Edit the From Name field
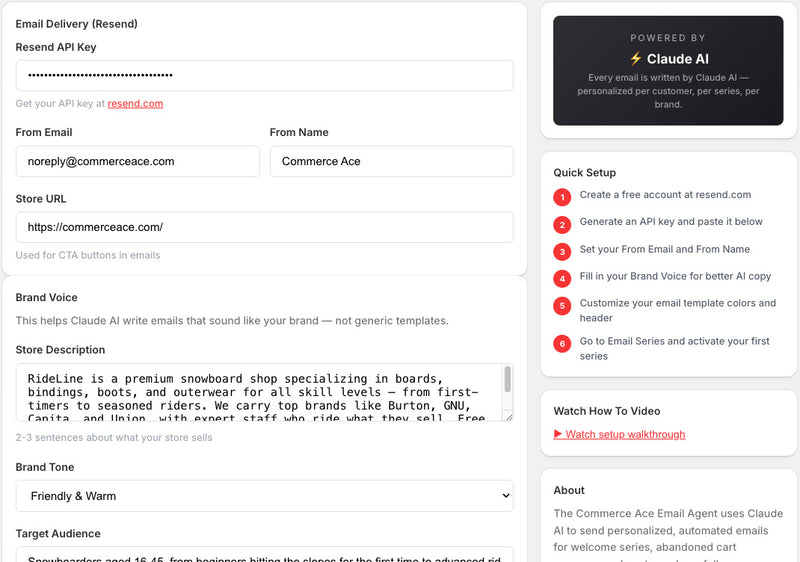The height and width of the screenshot is (562, 800). click(x=391, y=161)
